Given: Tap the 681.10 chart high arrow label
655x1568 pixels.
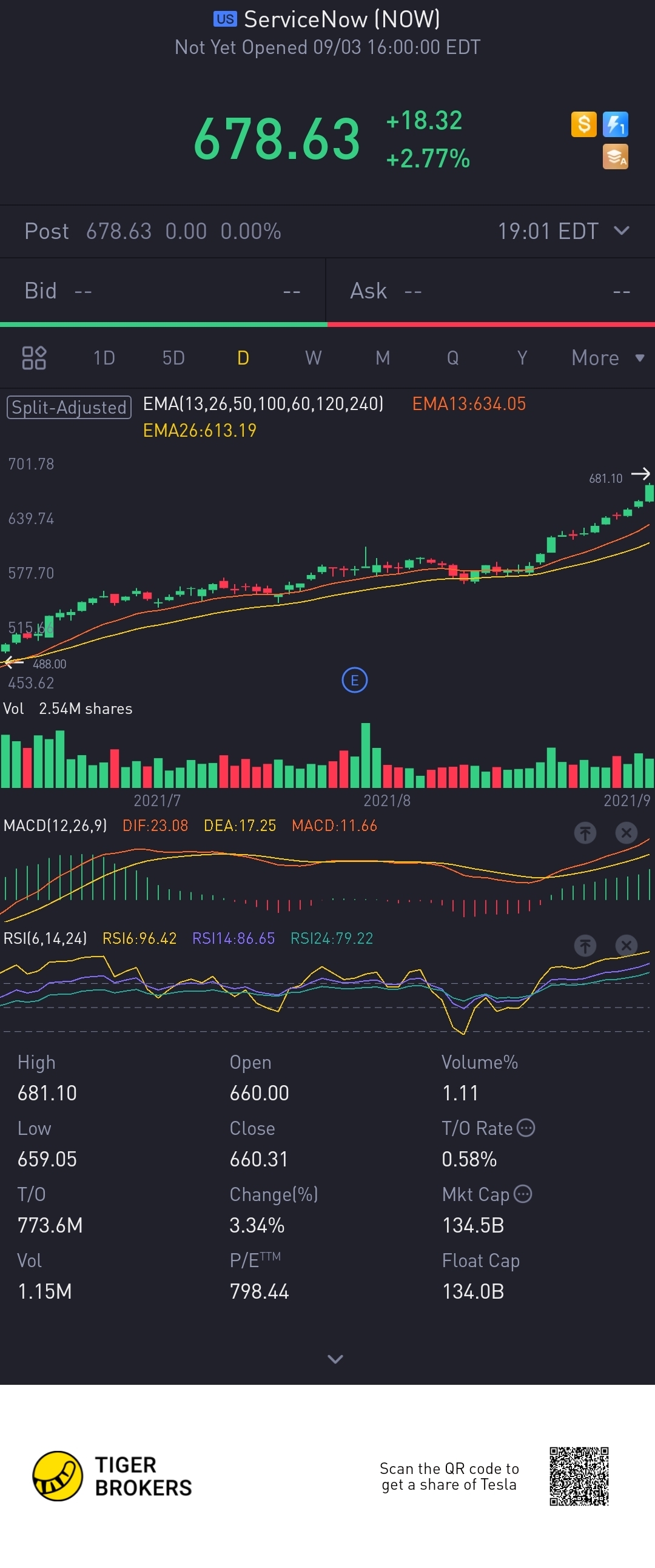Looking at the screenshot, I should tap(606, 479).
